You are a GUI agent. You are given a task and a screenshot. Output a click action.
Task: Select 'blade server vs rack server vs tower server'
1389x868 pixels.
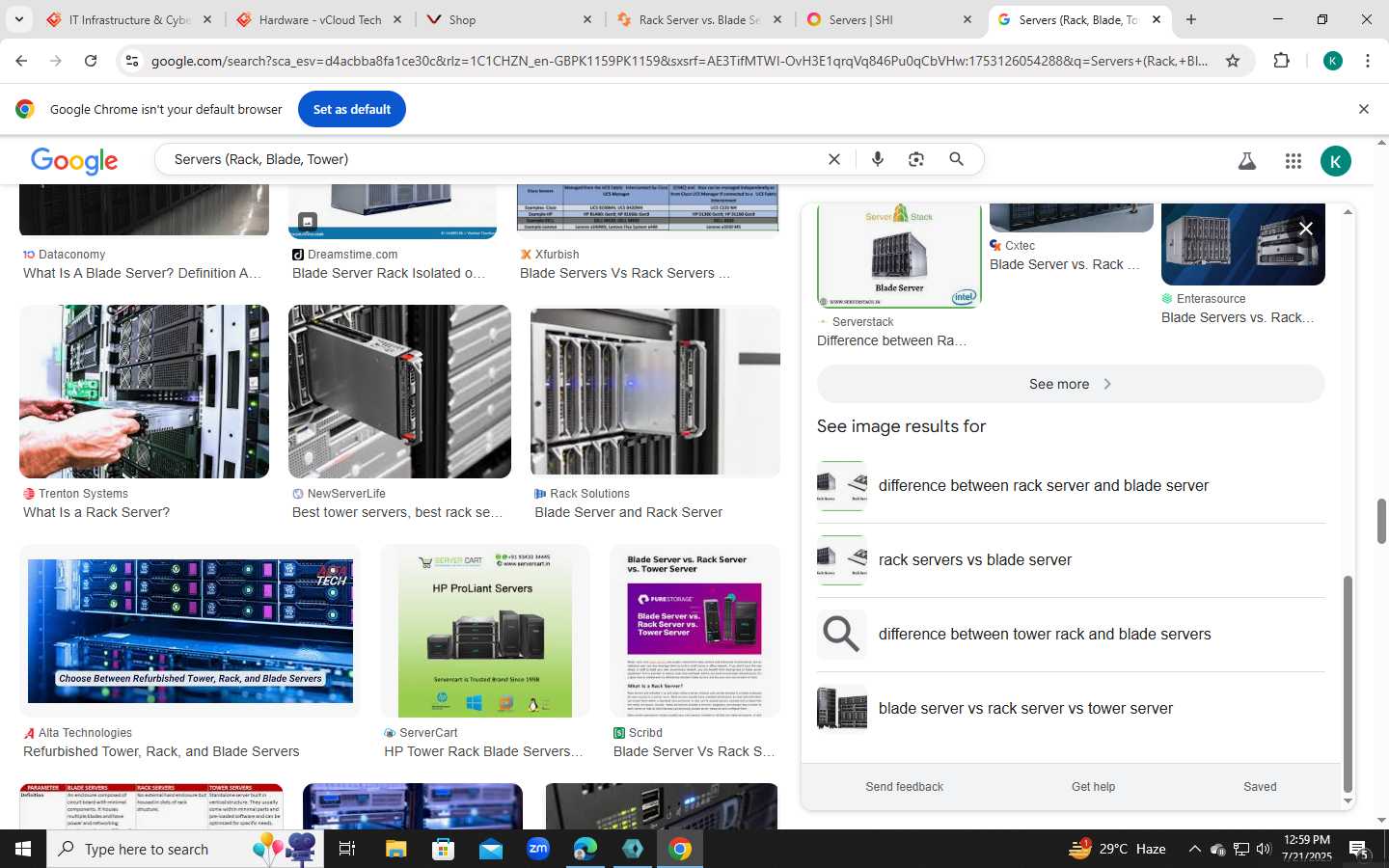[1071, 709]
